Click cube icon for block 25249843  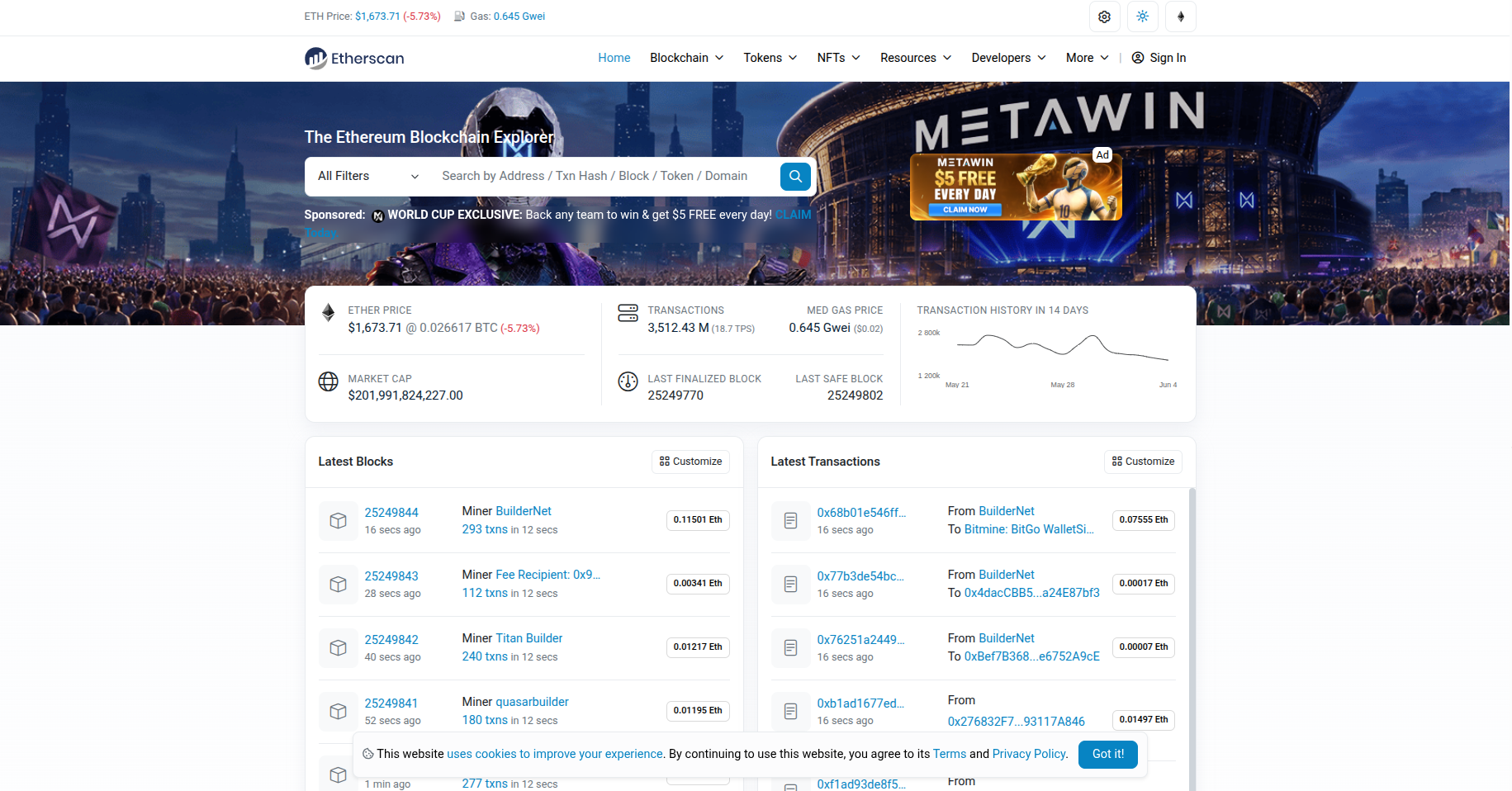coord(338,584)
